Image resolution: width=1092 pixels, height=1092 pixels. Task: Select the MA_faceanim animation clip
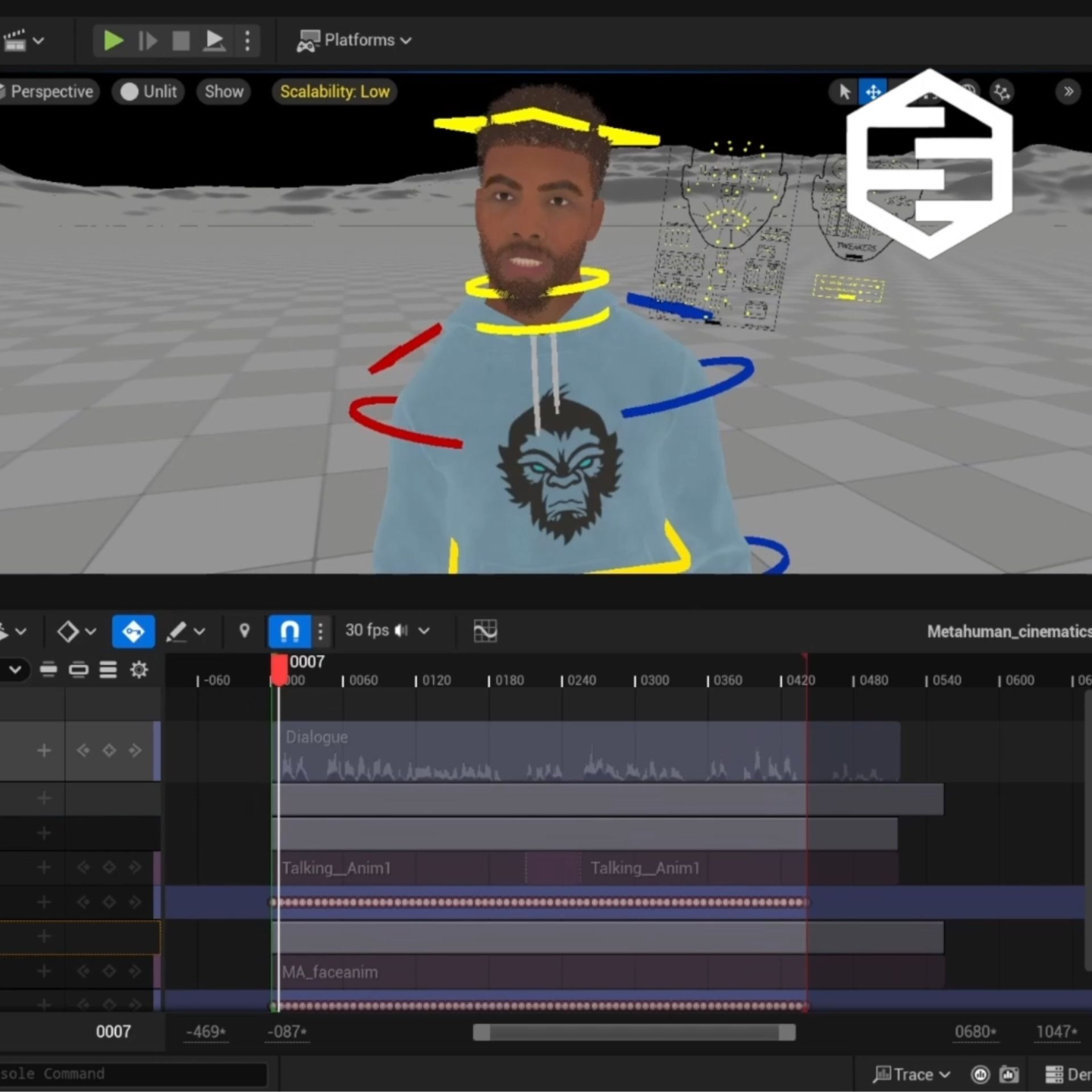pyautogui.click(x=609, y=972)
